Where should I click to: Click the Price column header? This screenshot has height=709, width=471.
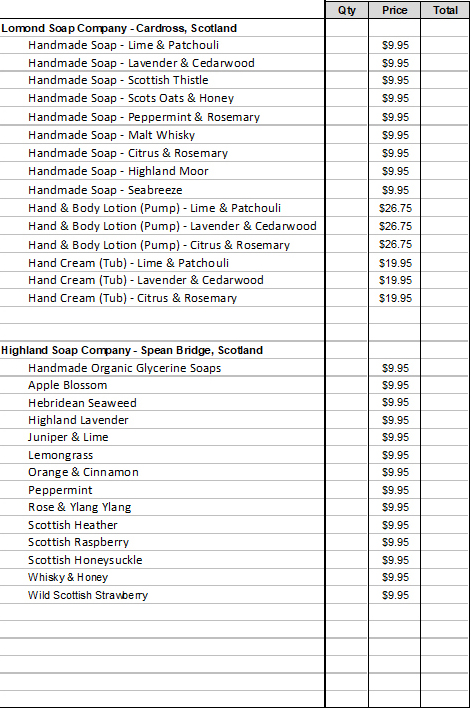coord(395,10)
